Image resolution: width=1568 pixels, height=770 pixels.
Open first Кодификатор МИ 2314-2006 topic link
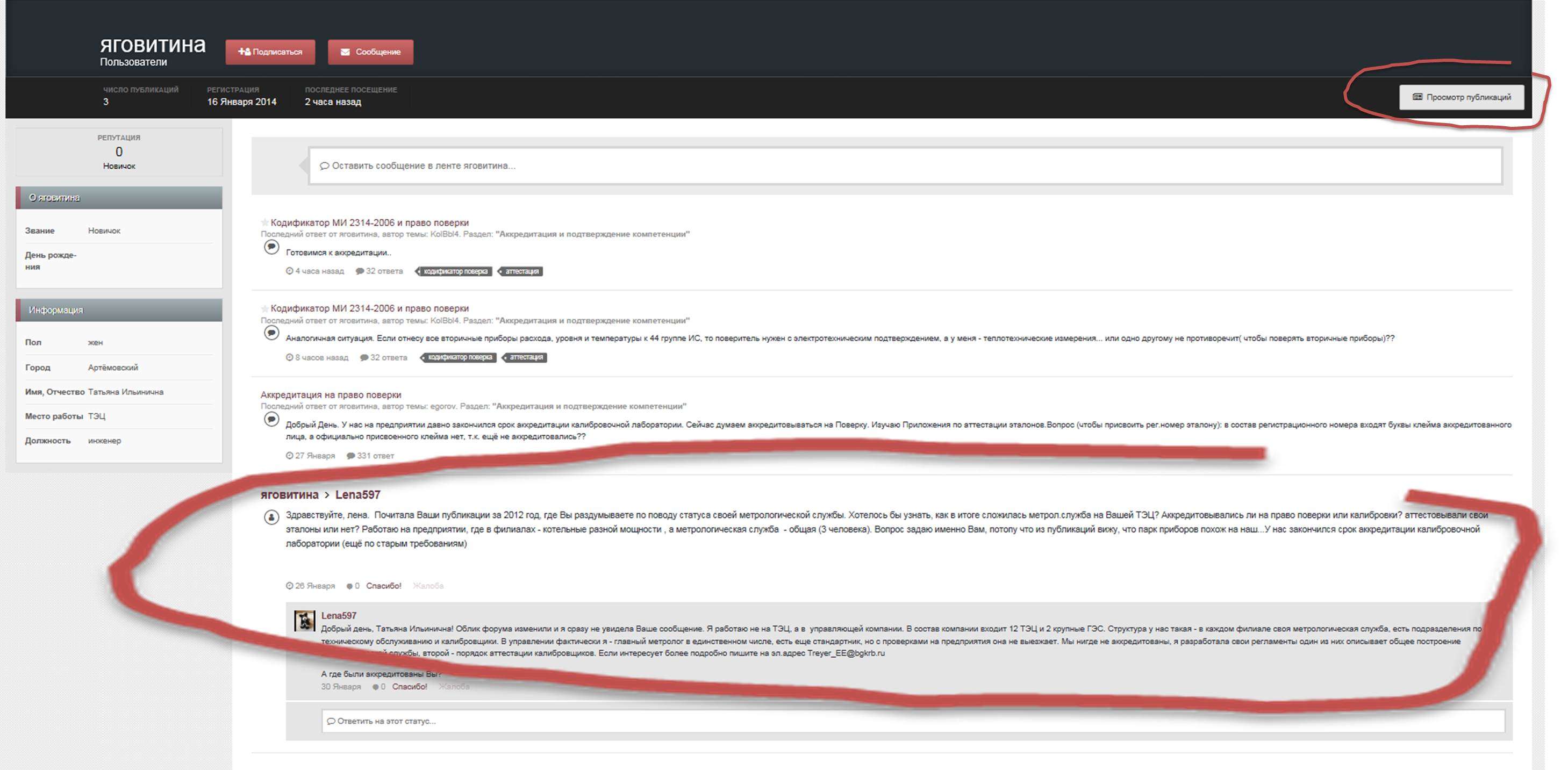[x=369, y=223]
